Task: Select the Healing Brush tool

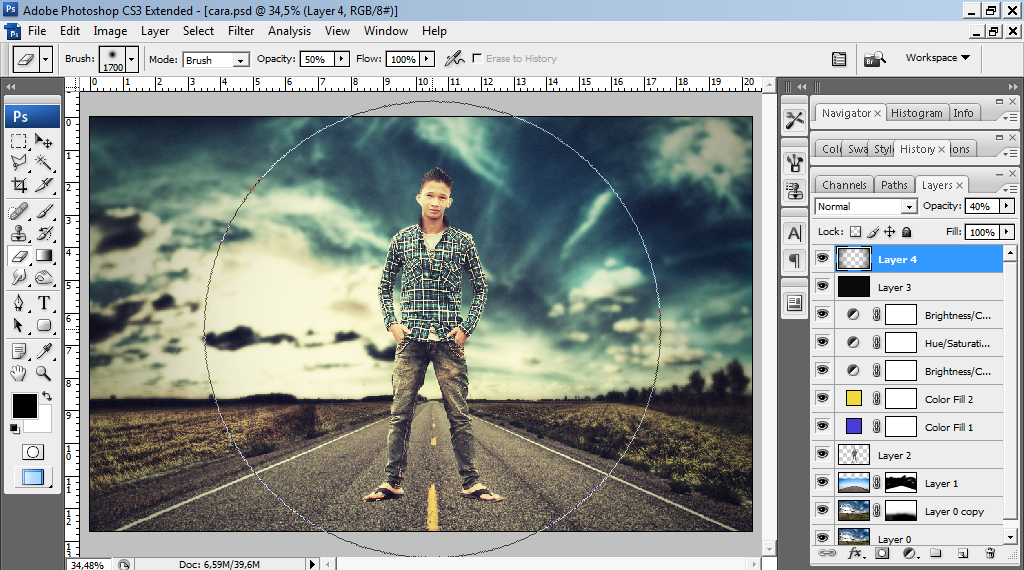Action: (x=19, y=212)
